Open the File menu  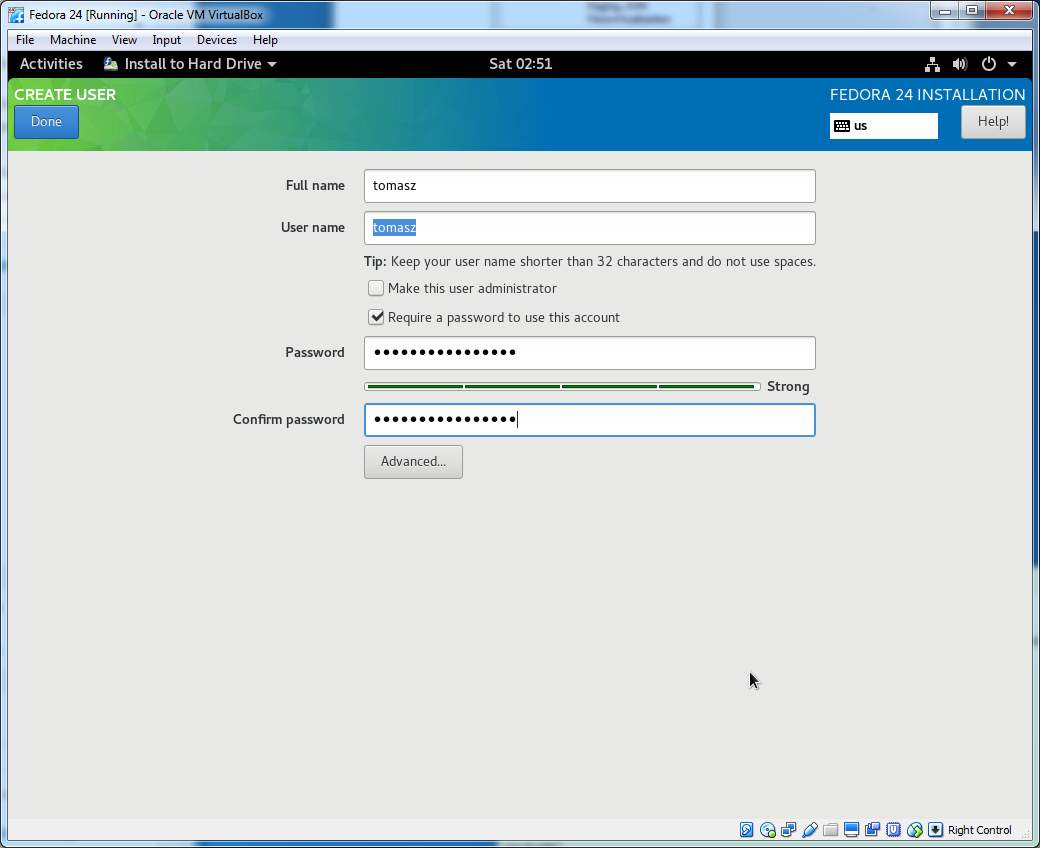(25, 40)
